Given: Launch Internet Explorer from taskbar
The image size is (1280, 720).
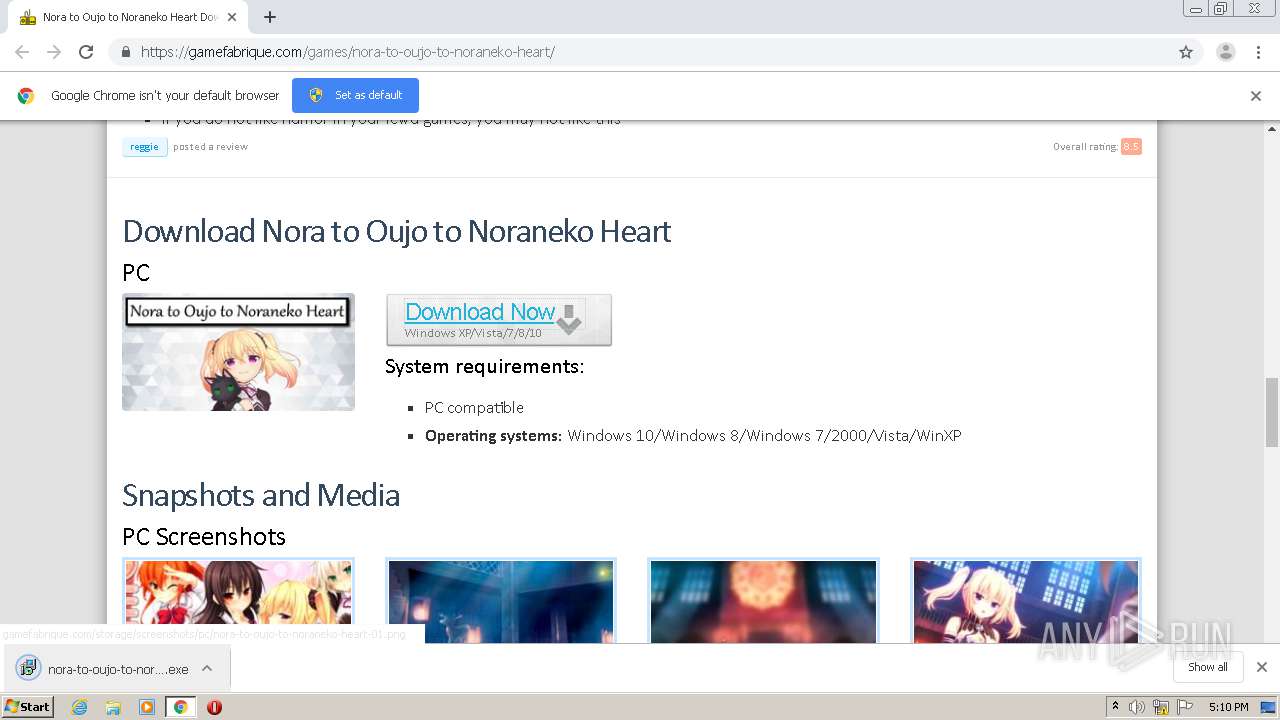Looking at the screenshot, I should 80,707.
